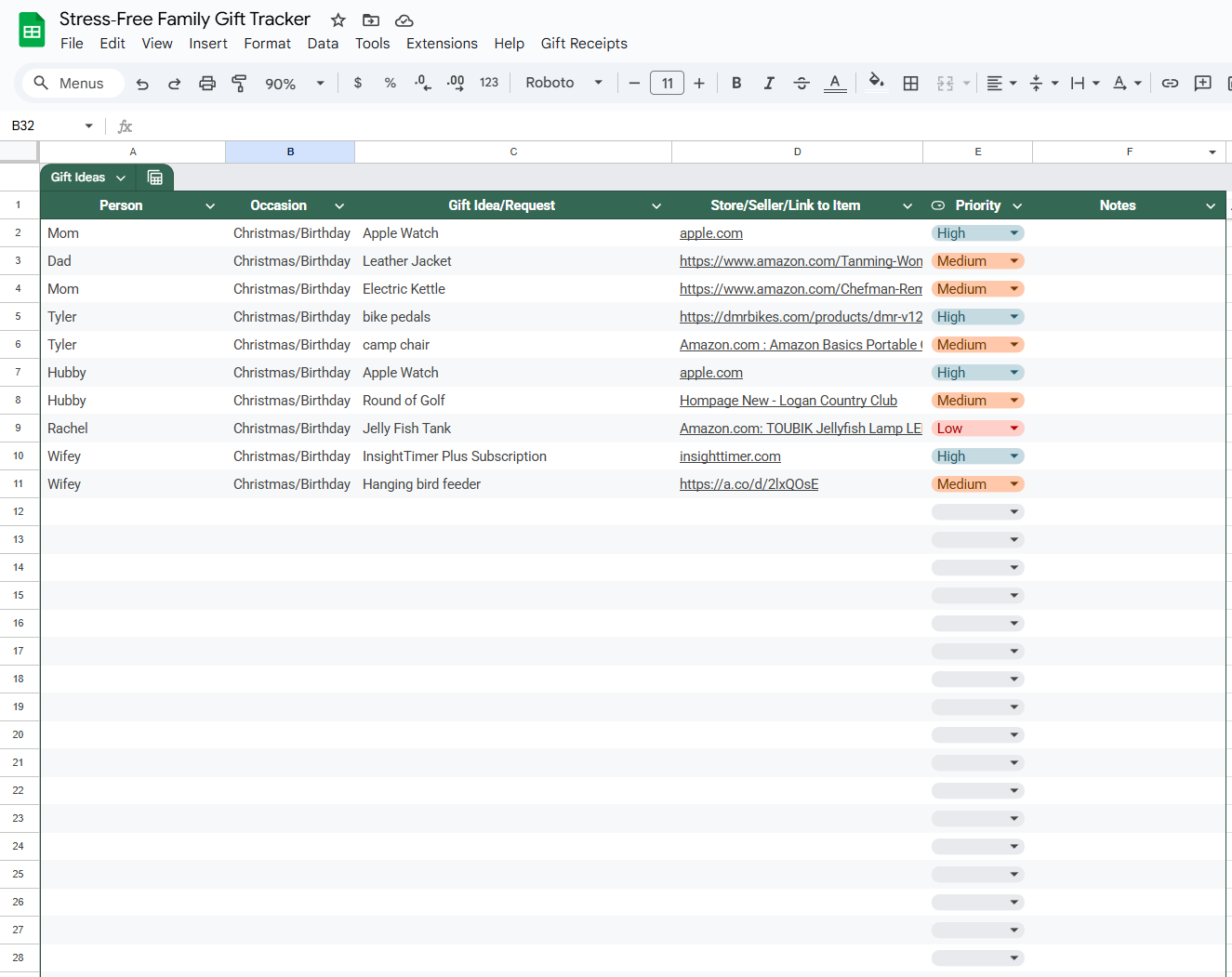
Task: Open the Roboto font dropdown
Action: tap(563, 83)
